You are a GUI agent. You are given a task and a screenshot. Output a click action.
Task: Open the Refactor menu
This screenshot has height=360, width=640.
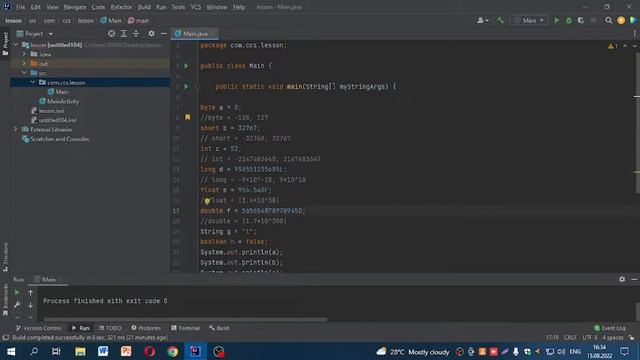click(121, 7)
